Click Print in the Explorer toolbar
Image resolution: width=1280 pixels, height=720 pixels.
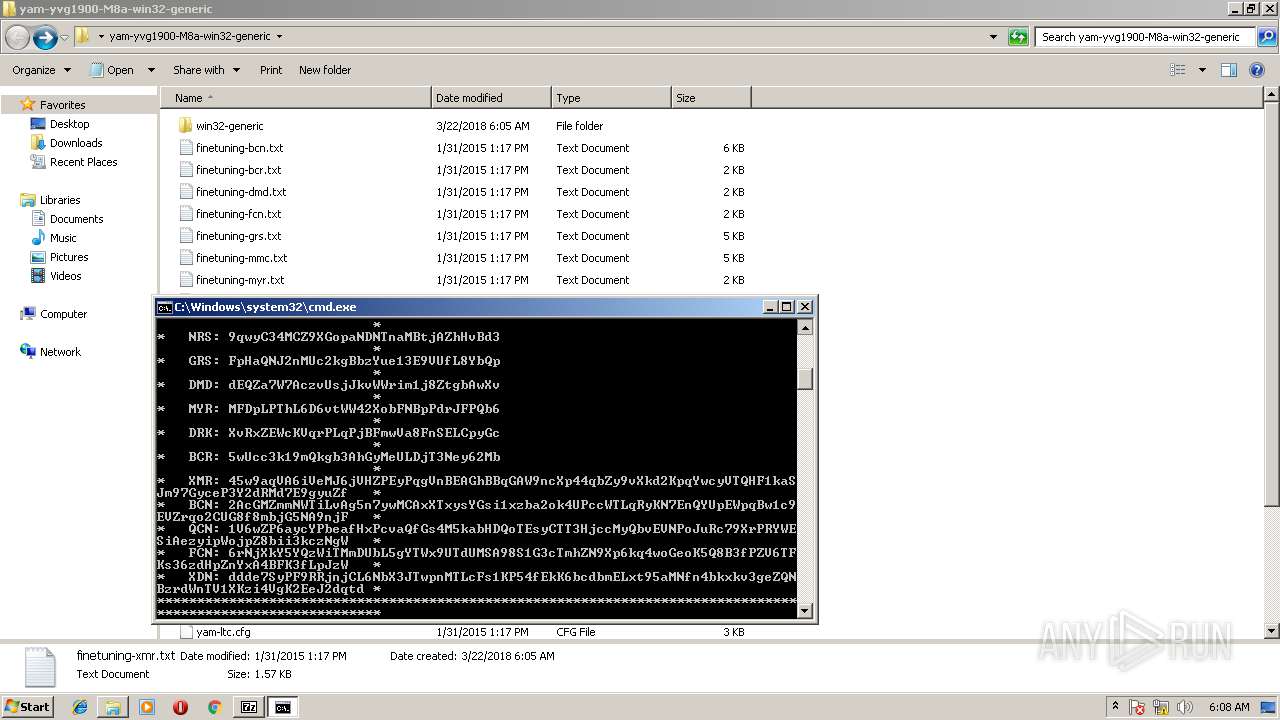pos(271,70)
